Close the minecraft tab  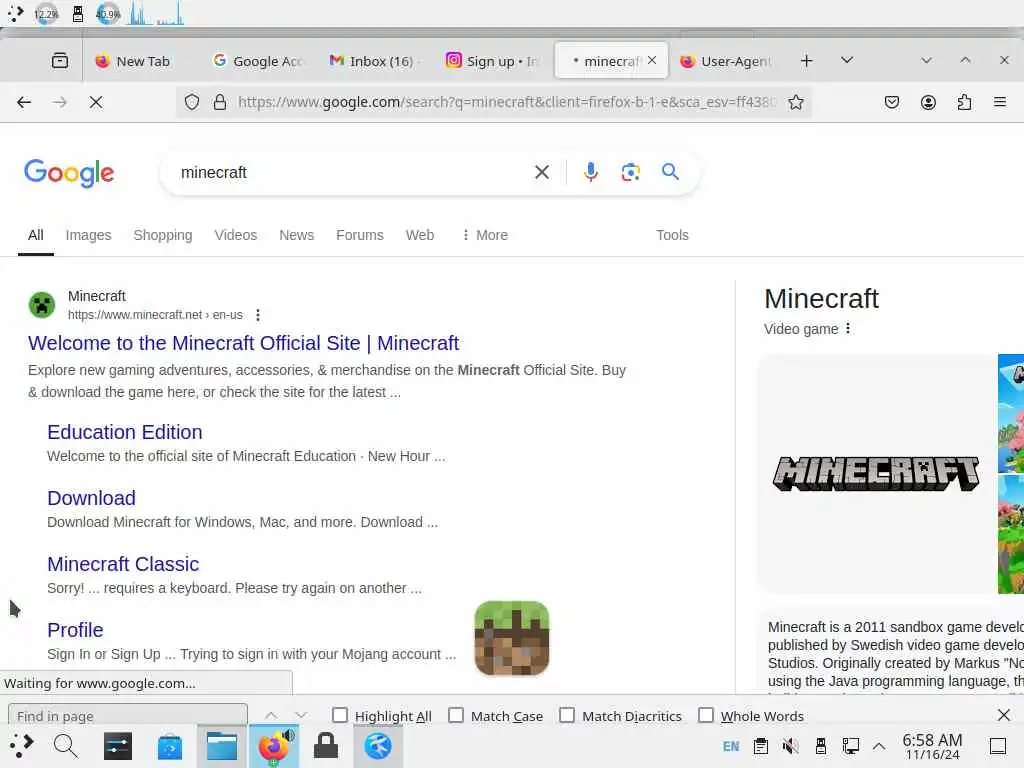(652, 60)
